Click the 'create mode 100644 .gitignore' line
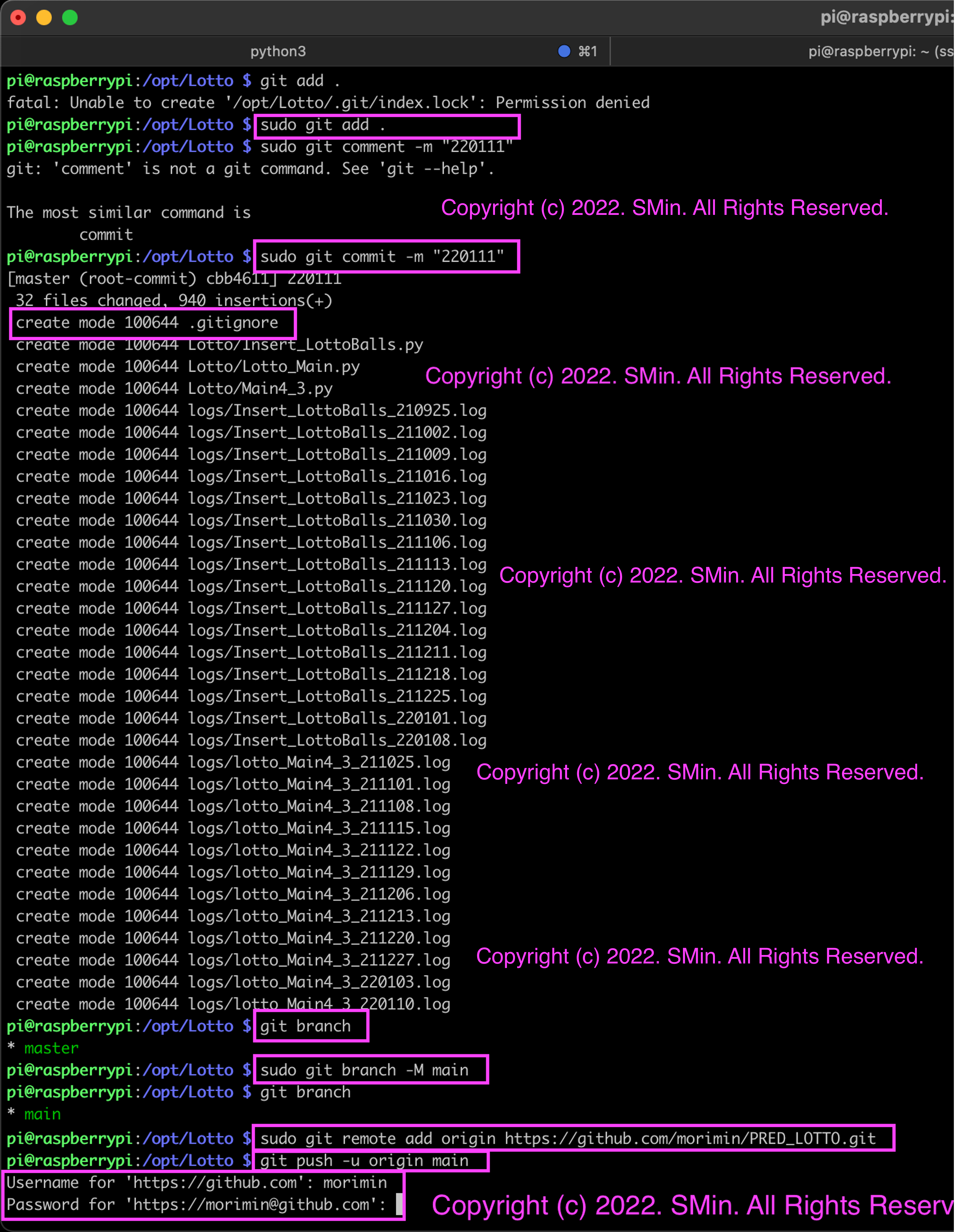955x1232 pixels. point(147,323)
